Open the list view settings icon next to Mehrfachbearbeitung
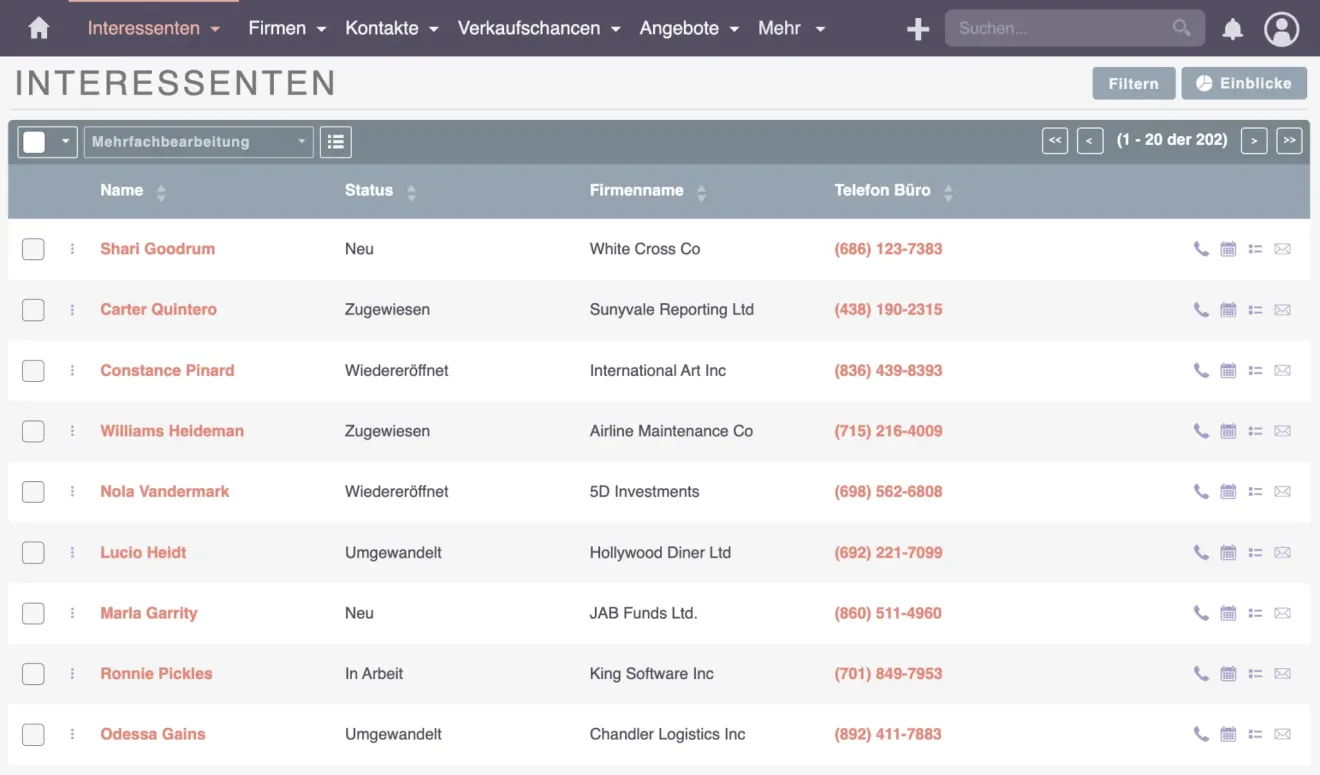Image resolution: width=1320 pixels, height=775 pixels. click(335, 142)
